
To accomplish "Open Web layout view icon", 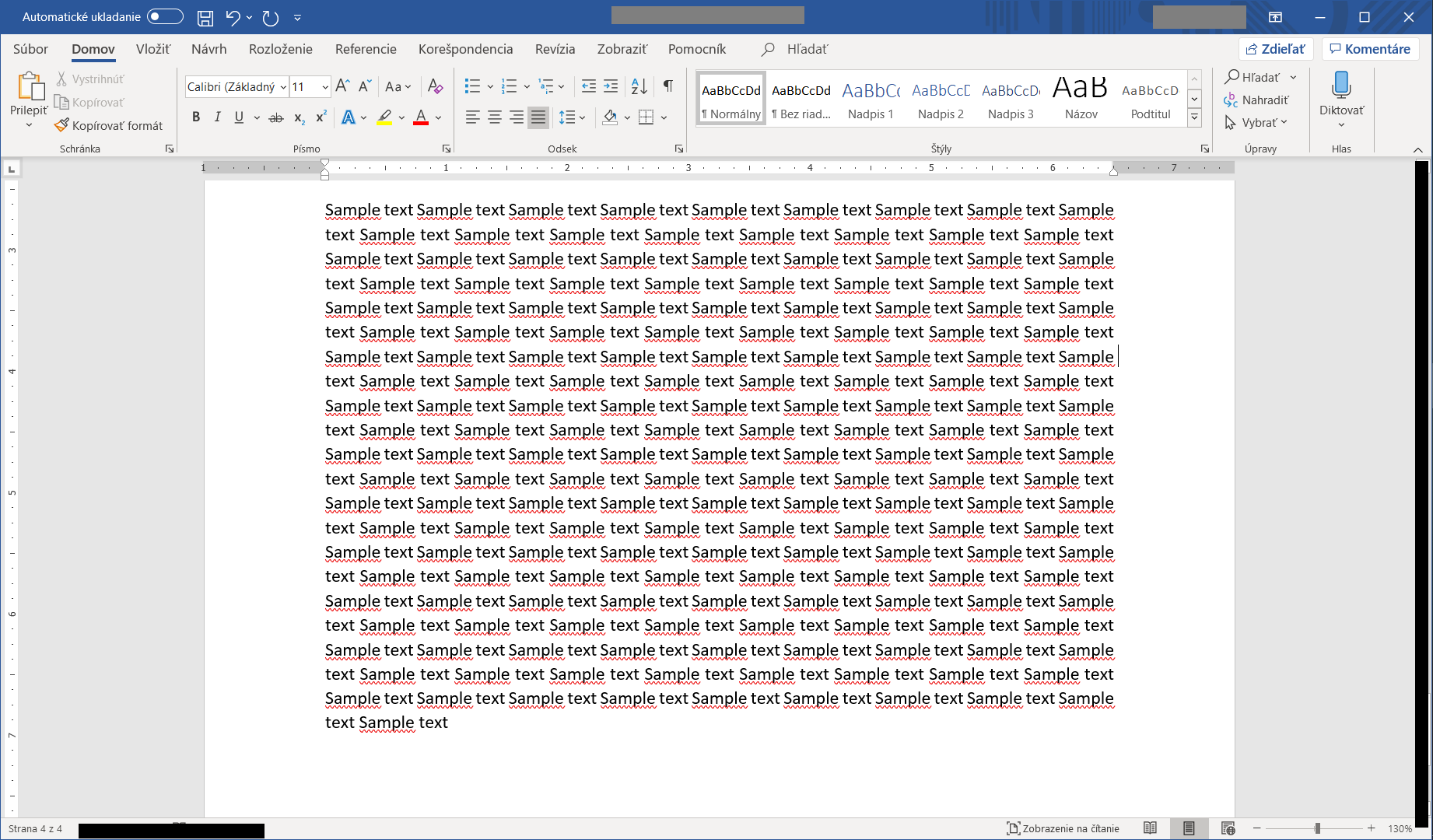I will 1228,828.
